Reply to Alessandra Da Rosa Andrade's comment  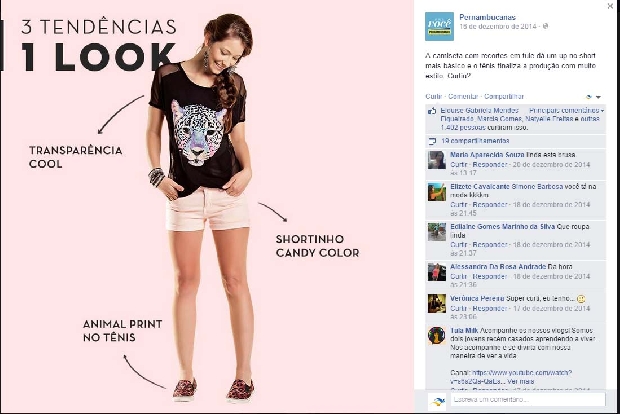[x=490, y=276]
